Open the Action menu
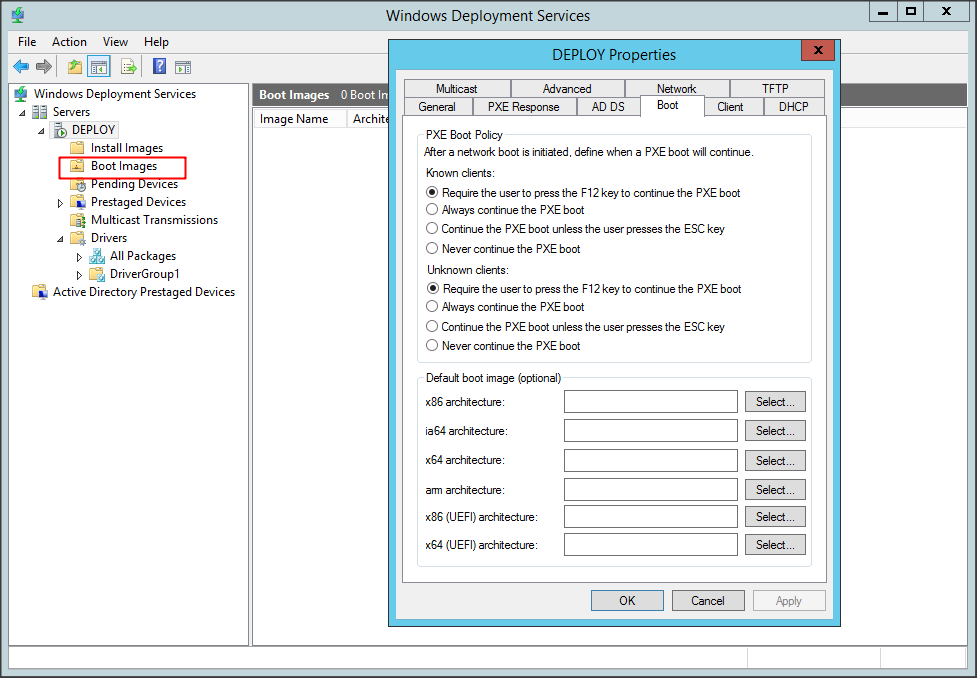The height and width of the screenshot is (678, 977). pyautogui.click(x=69, y=42)
